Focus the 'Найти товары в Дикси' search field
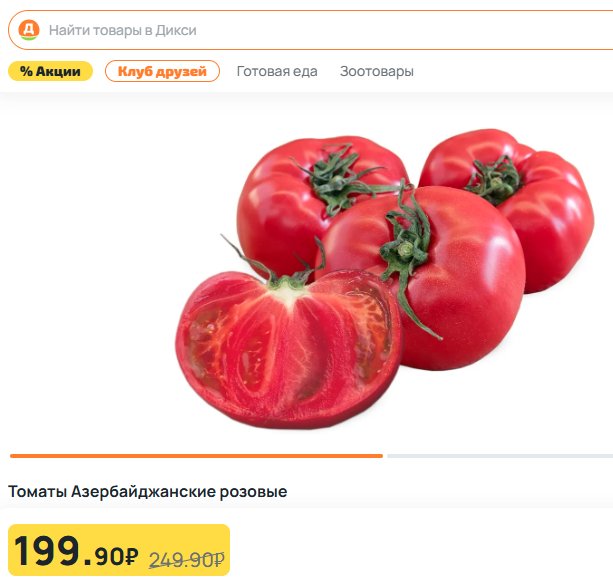 310,30
